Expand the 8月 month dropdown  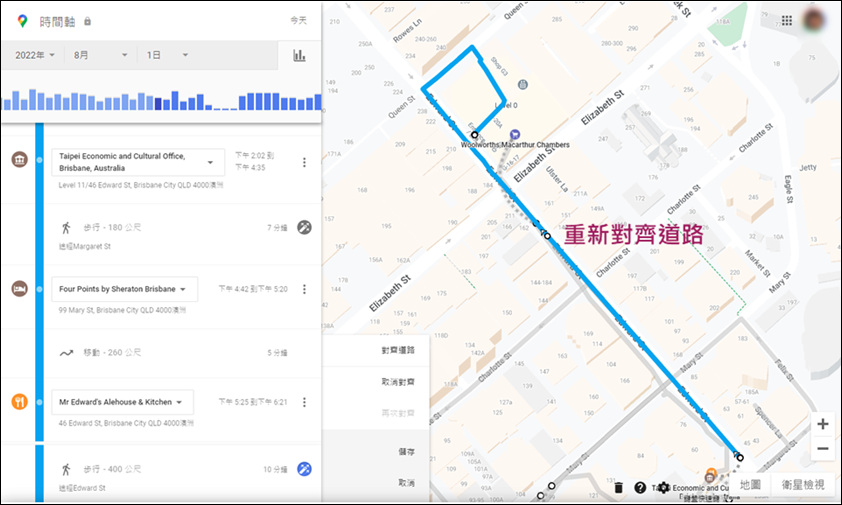coord(100,55)
